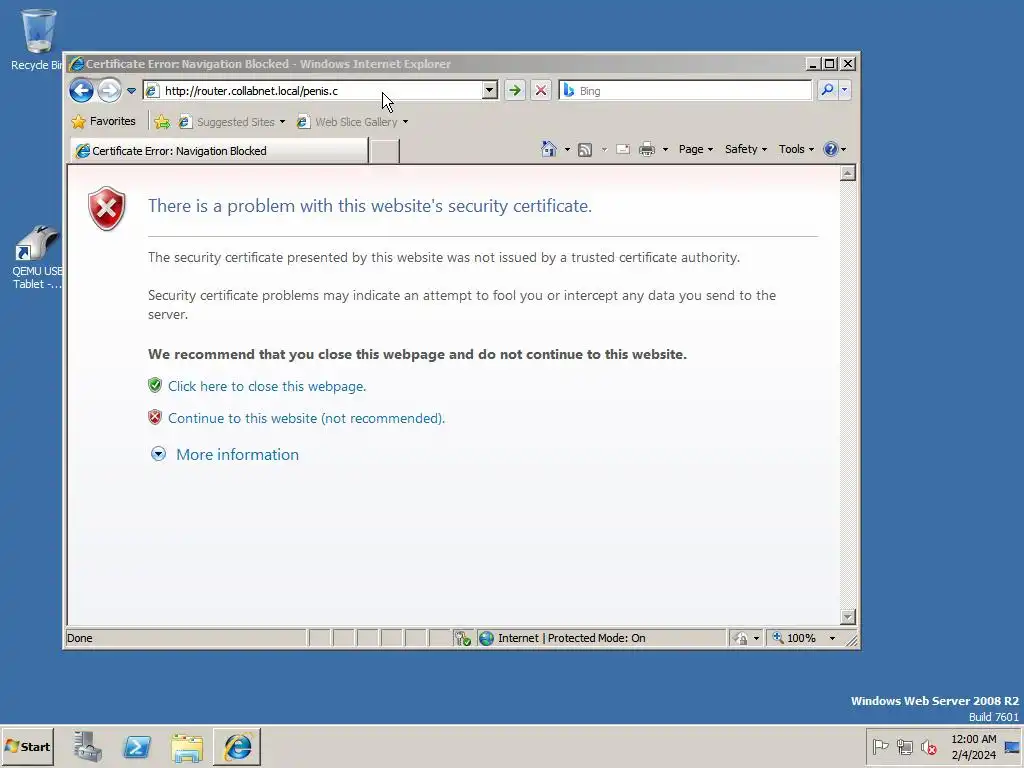
Task: Click the Home toolbar icon
Action: click(x=549, y=150)
